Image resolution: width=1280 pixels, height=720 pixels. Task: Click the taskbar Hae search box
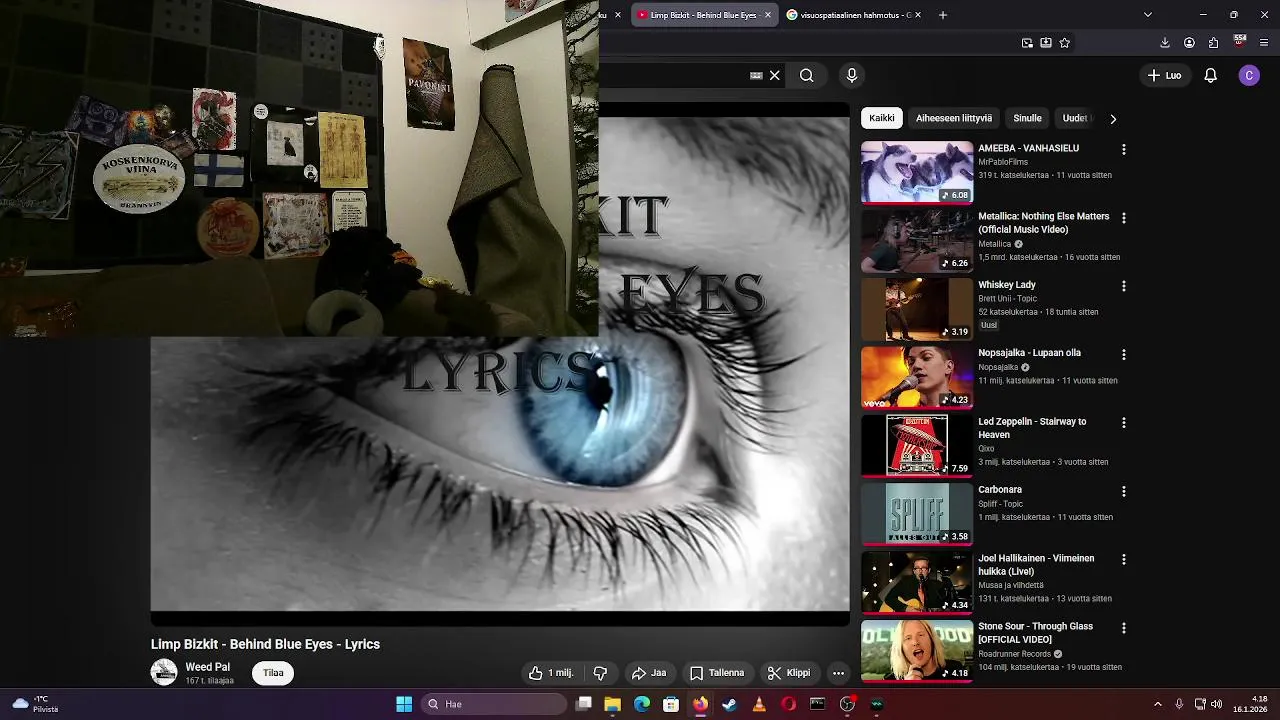[x=493, y=704]
